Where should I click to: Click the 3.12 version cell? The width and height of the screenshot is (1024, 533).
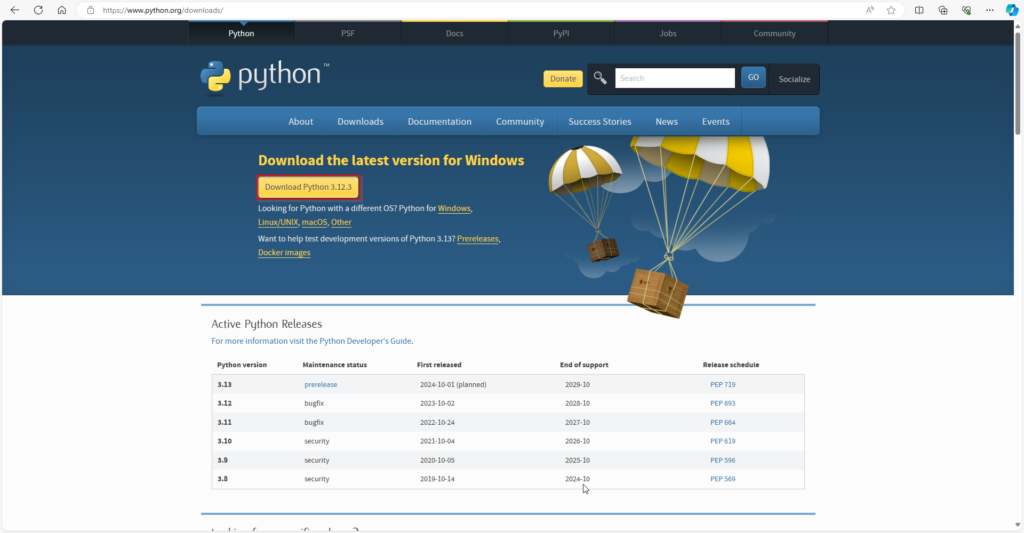(x=225, y=404)
